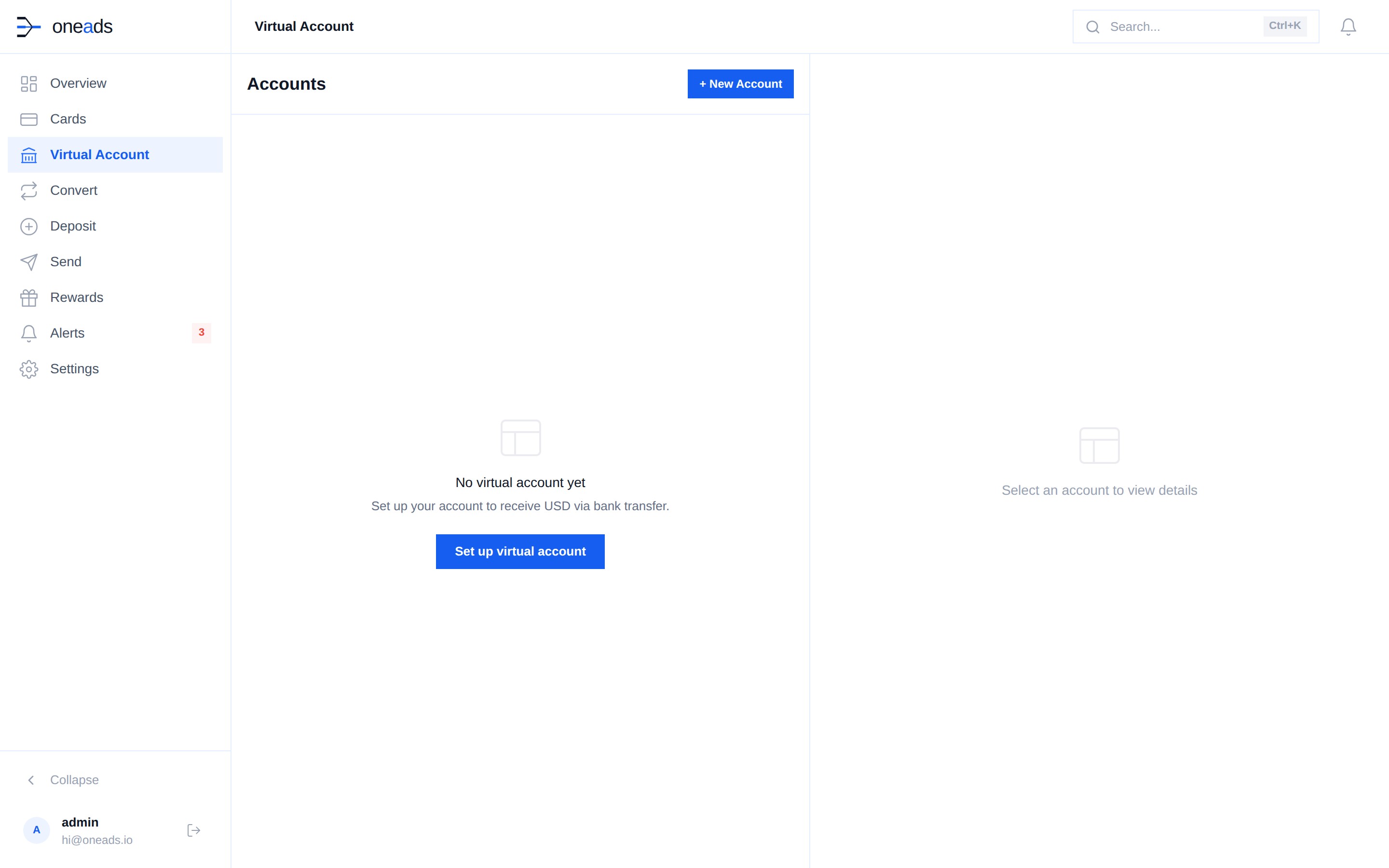The width and height of the screenshot is (1389, 868).
Task: Click the Alerts badge showing 3
Action: [202, 332]
